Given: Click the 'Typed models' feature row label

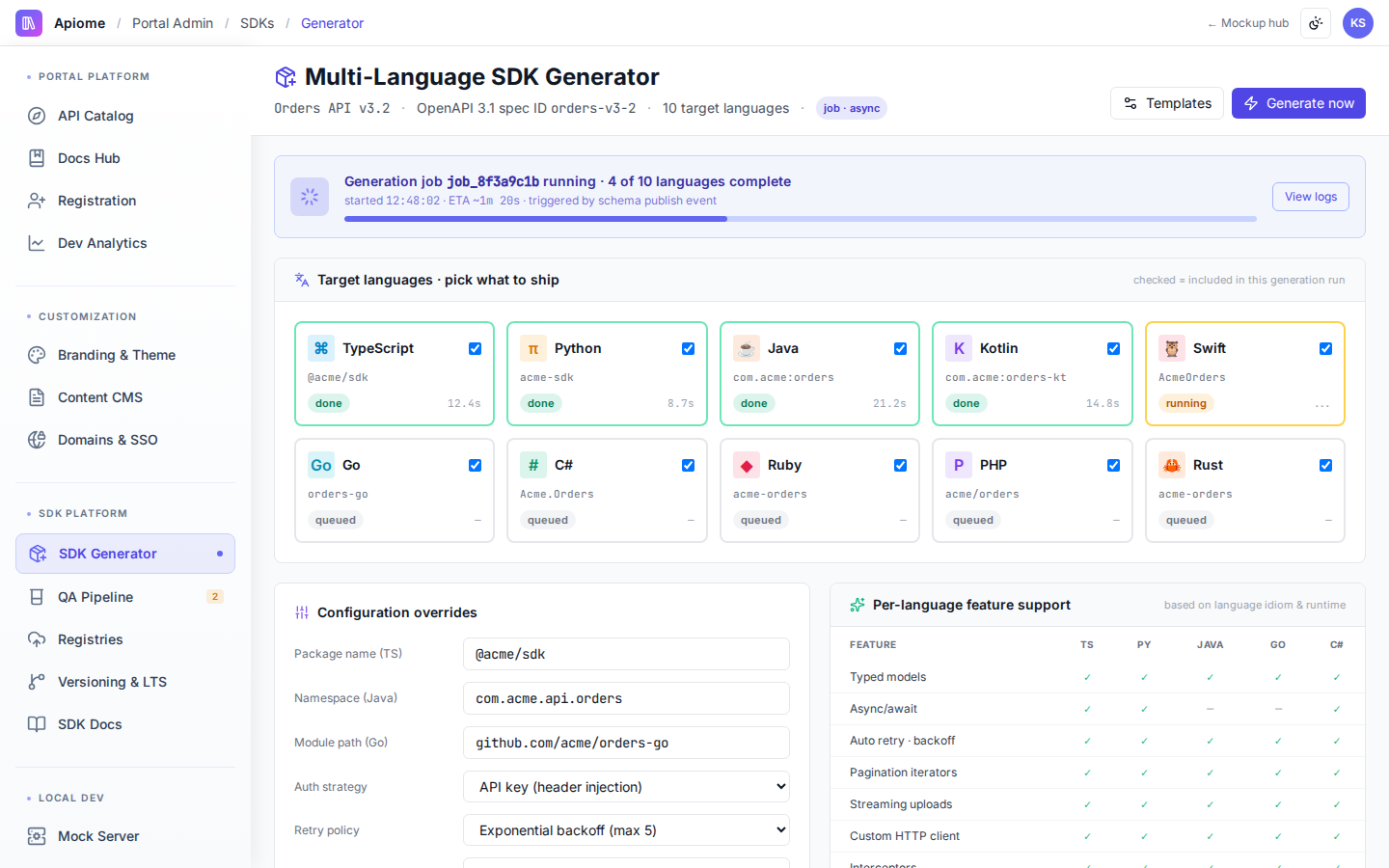Looking at the screenshot, I should tap(887, 677).
